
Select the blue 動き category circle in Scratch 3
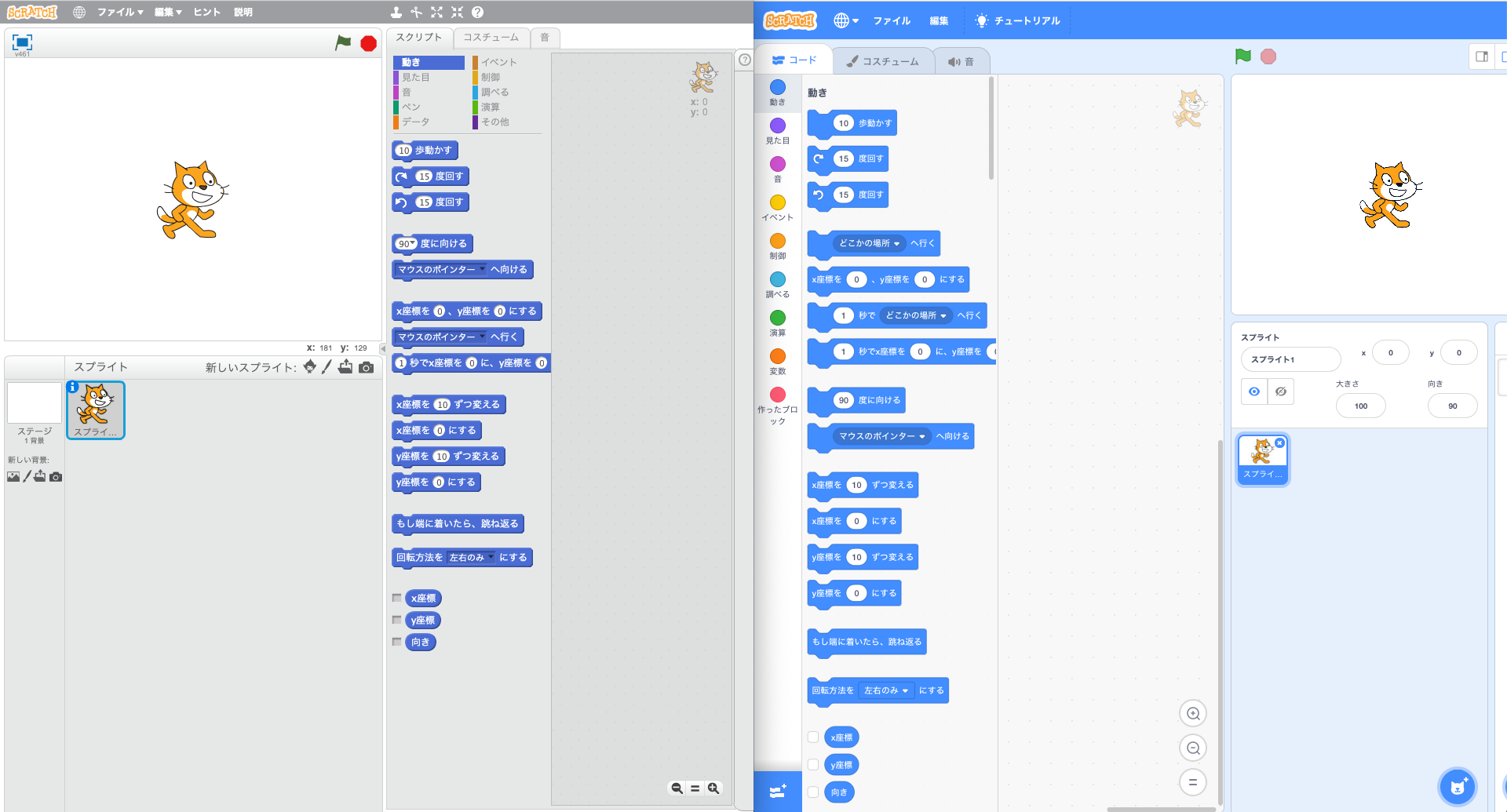point(778,87)
